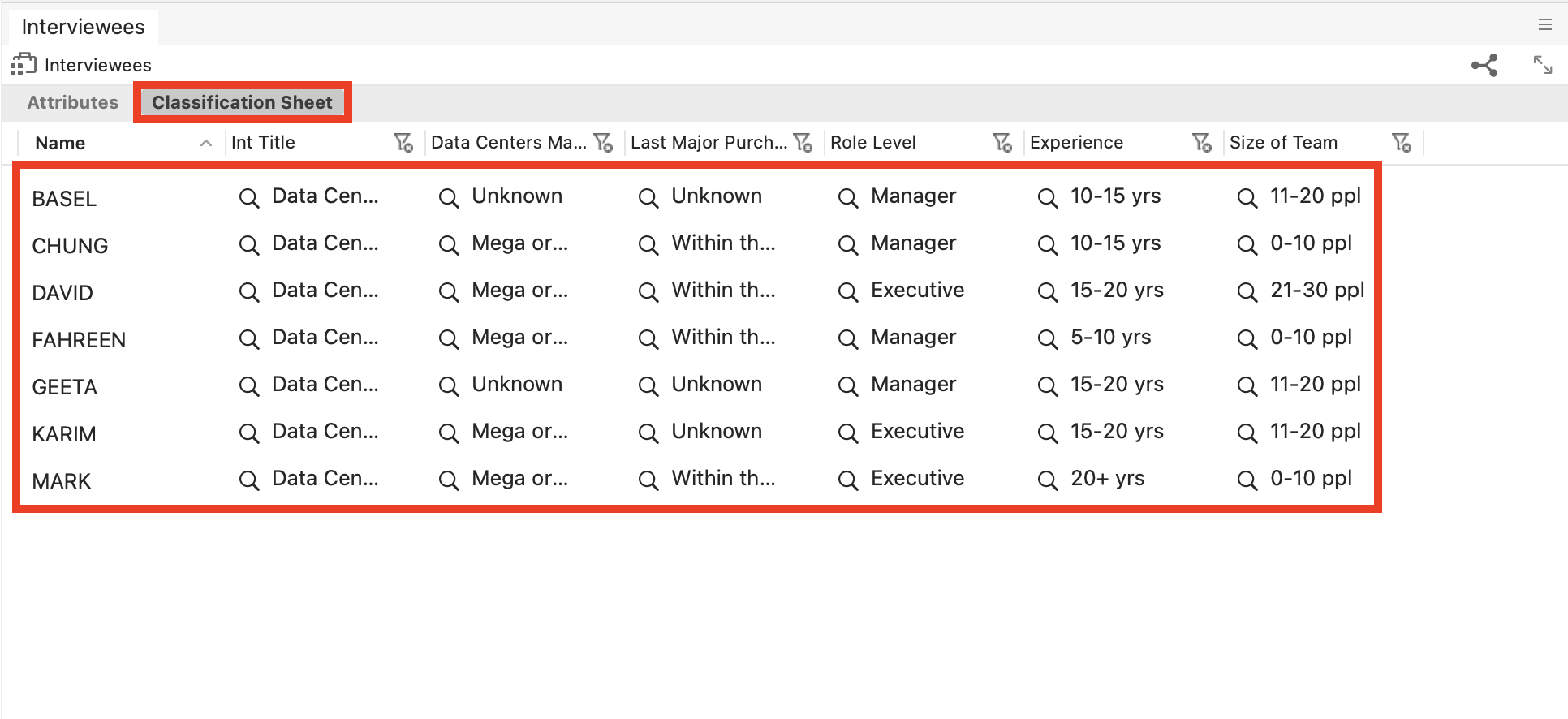The width and height of the screenshot is (1568, 719).
Task: Click magnifier icon in DAVID's Last Major Purchase cell
Action: [648, 292]
